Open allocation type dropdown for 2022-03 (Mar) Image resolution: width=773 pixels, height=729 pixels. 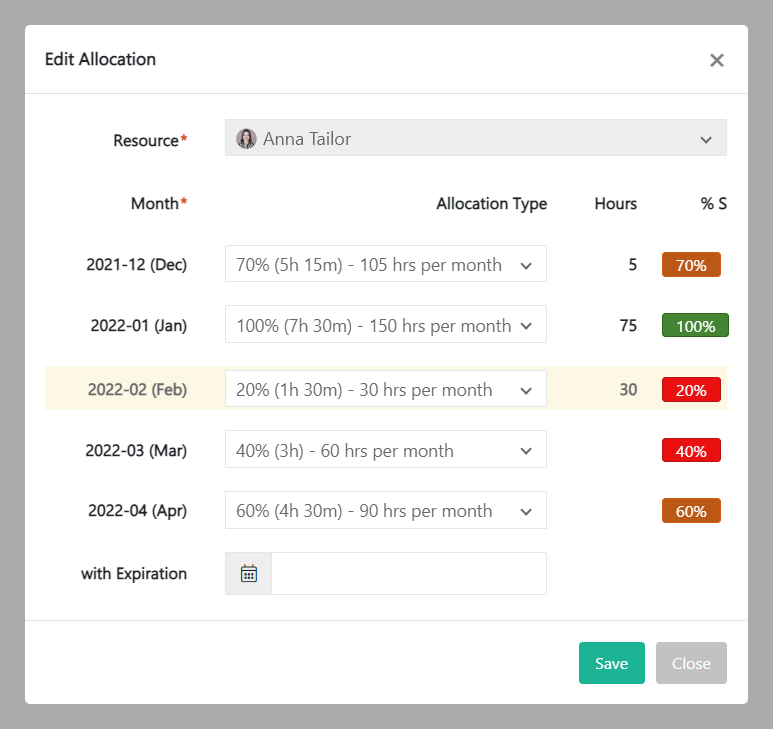(x=386, y=449)
